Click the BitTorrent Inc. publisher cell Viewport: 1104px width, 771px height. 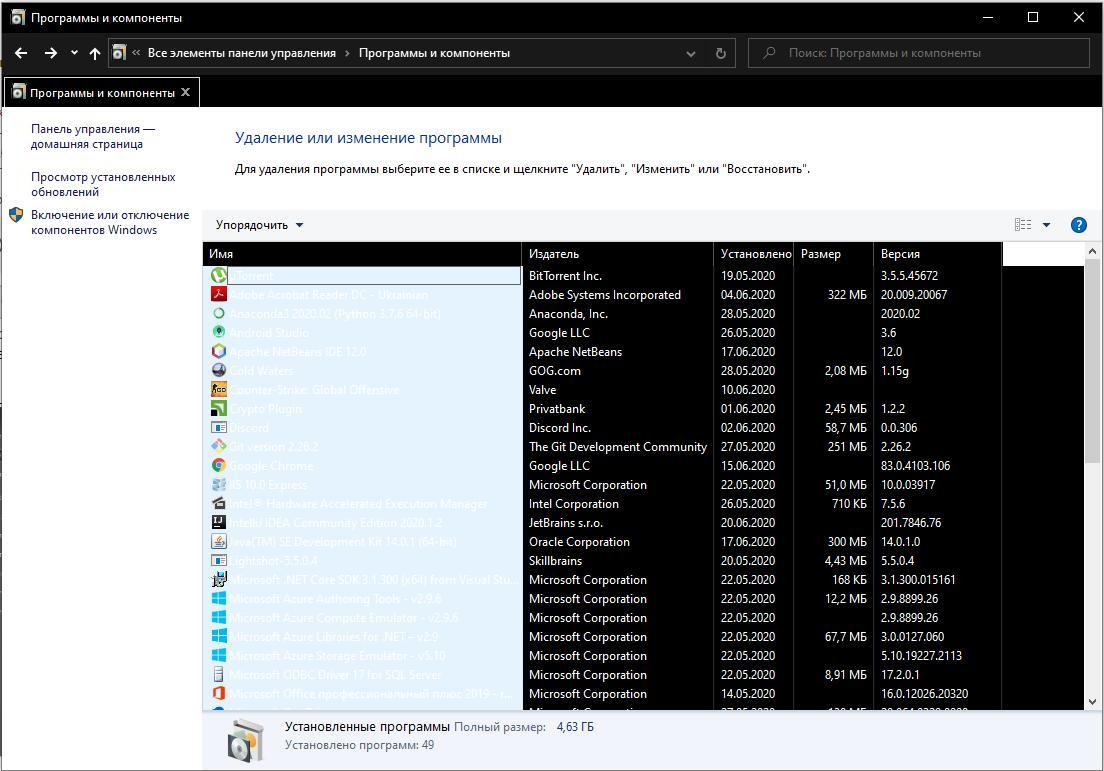pyautogui.click(x=565, y=275)
